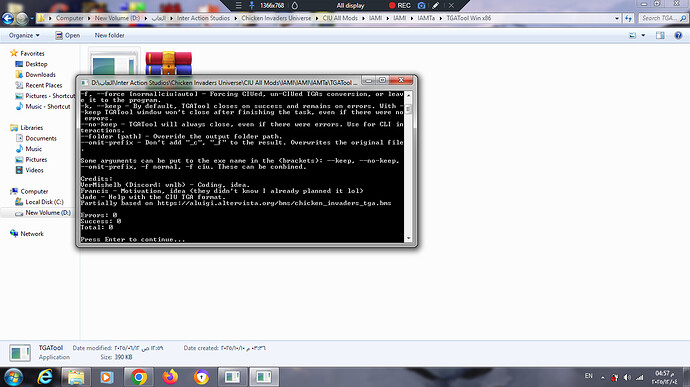The height and width of the screenshot is (387, 690).
Task: Start recording with REC button
Action: pos(400,6)
